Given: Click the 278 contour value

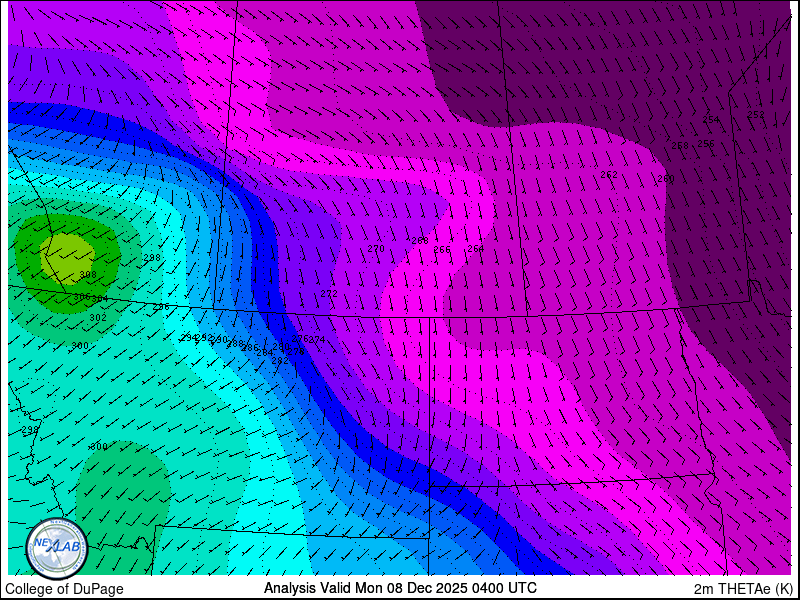Looking at the screenshot, I should [296, 352].
